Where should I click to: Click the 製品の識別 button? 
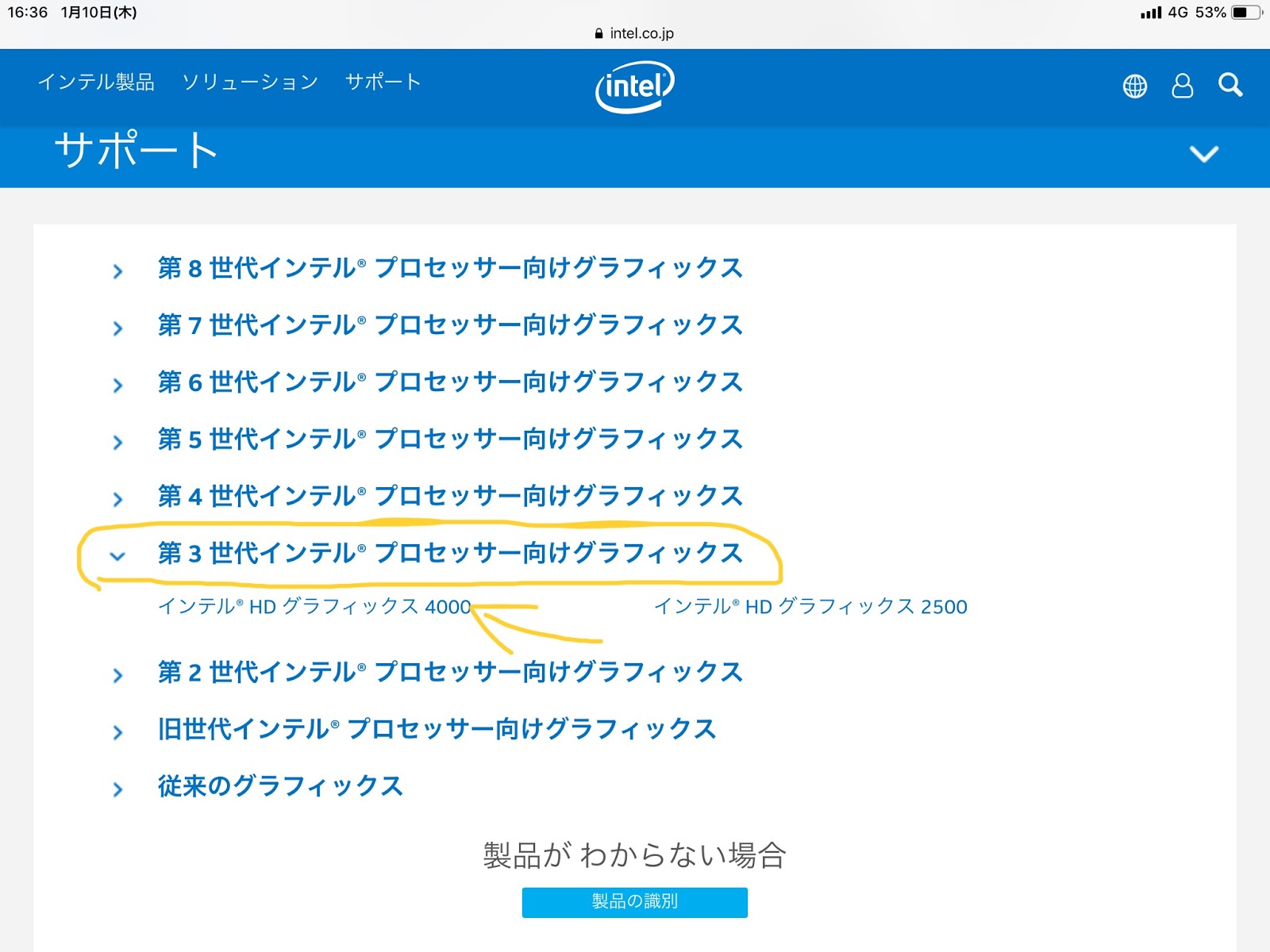[635, 902]
